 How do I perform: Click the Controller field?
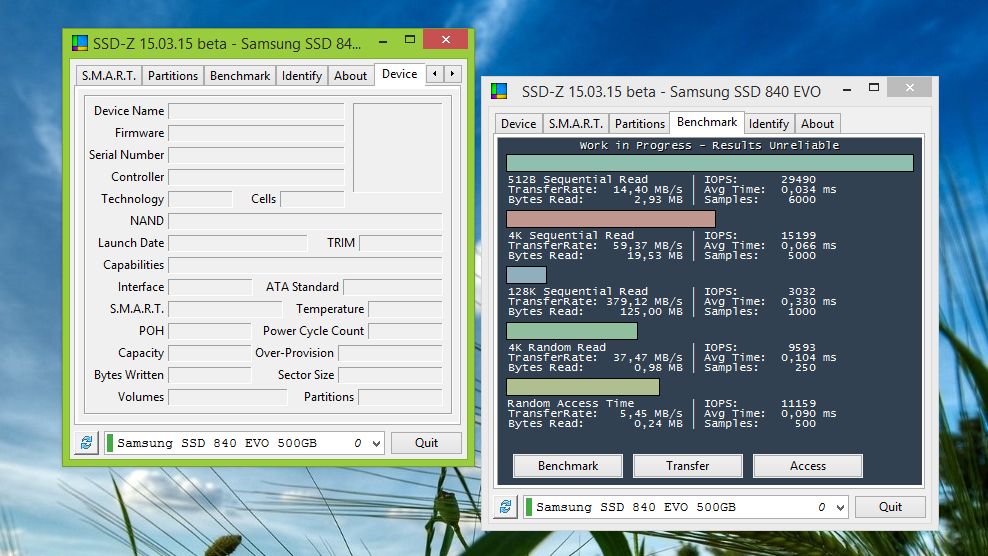(x=256, y=177)
